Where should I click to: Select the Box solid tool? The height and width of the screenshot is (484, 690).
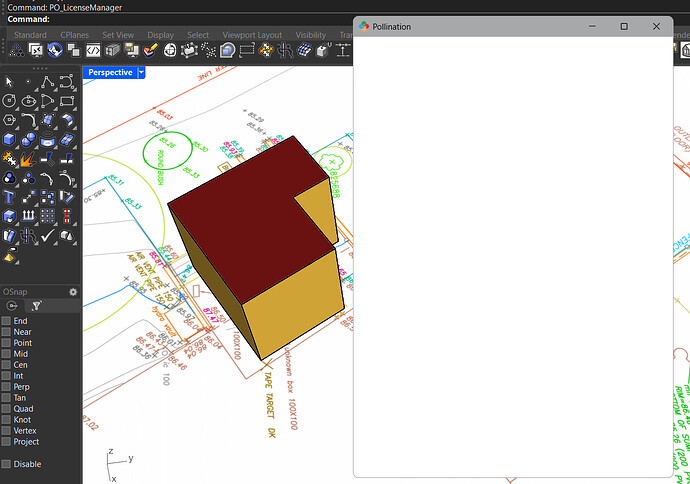[x=9, y=139]
